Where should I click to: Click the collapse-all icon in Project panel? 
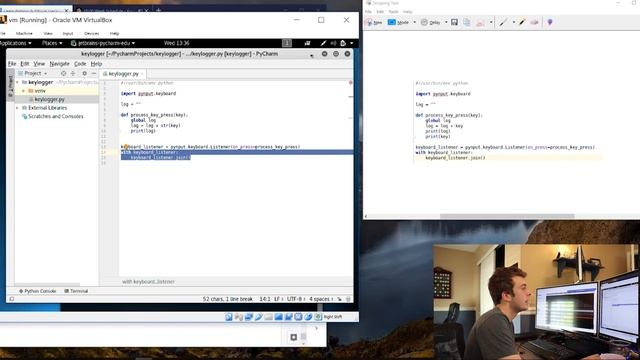(73, 73)
